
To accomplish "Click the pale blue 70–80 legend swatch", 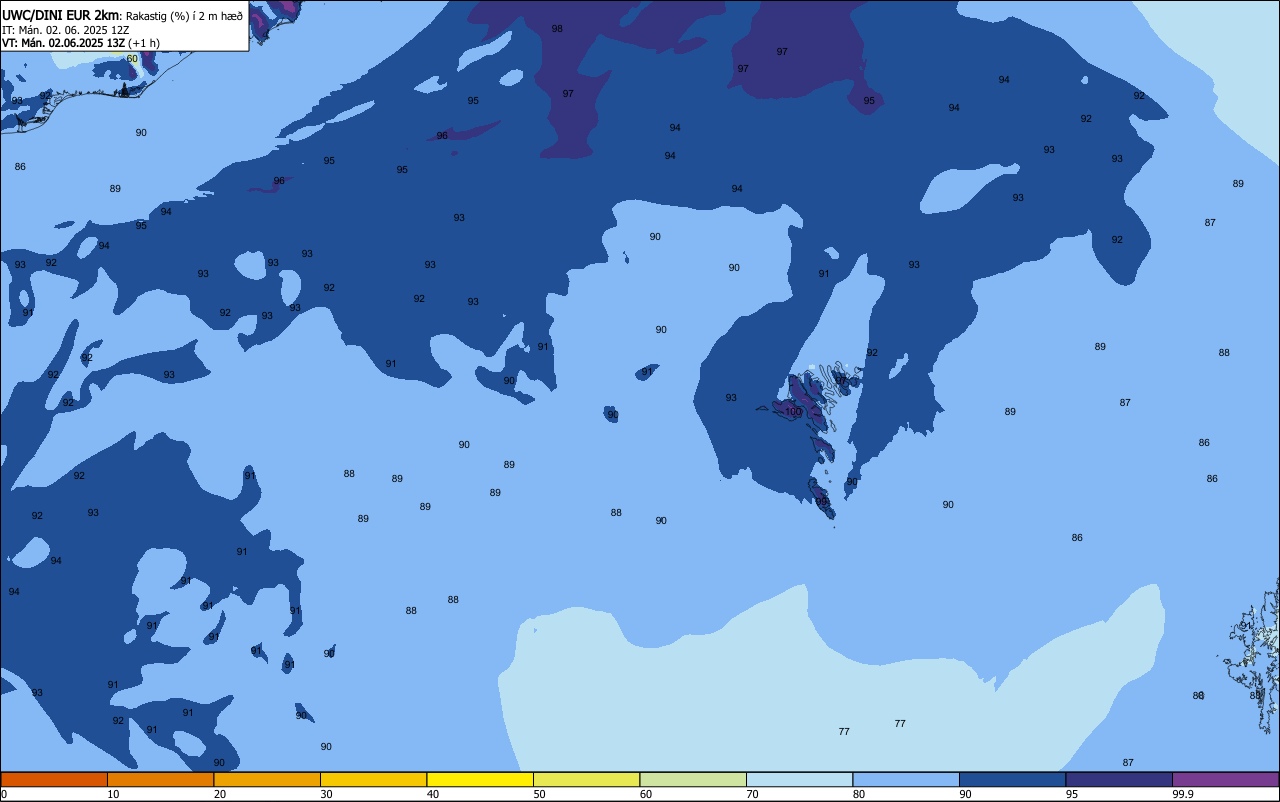I will (x=799, y=779).
